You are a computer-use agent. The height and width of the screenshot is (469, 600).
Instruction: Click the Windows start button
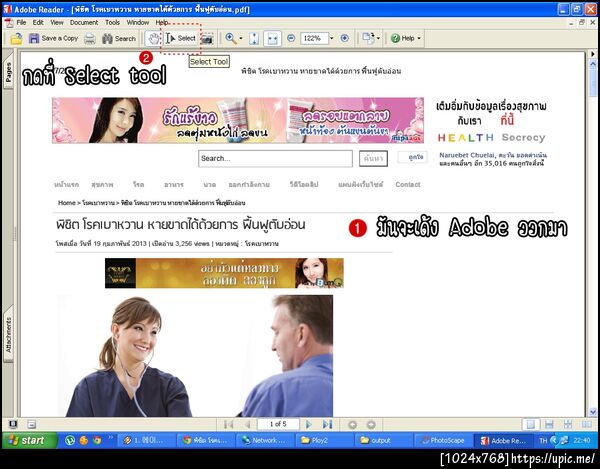(29, 440)
